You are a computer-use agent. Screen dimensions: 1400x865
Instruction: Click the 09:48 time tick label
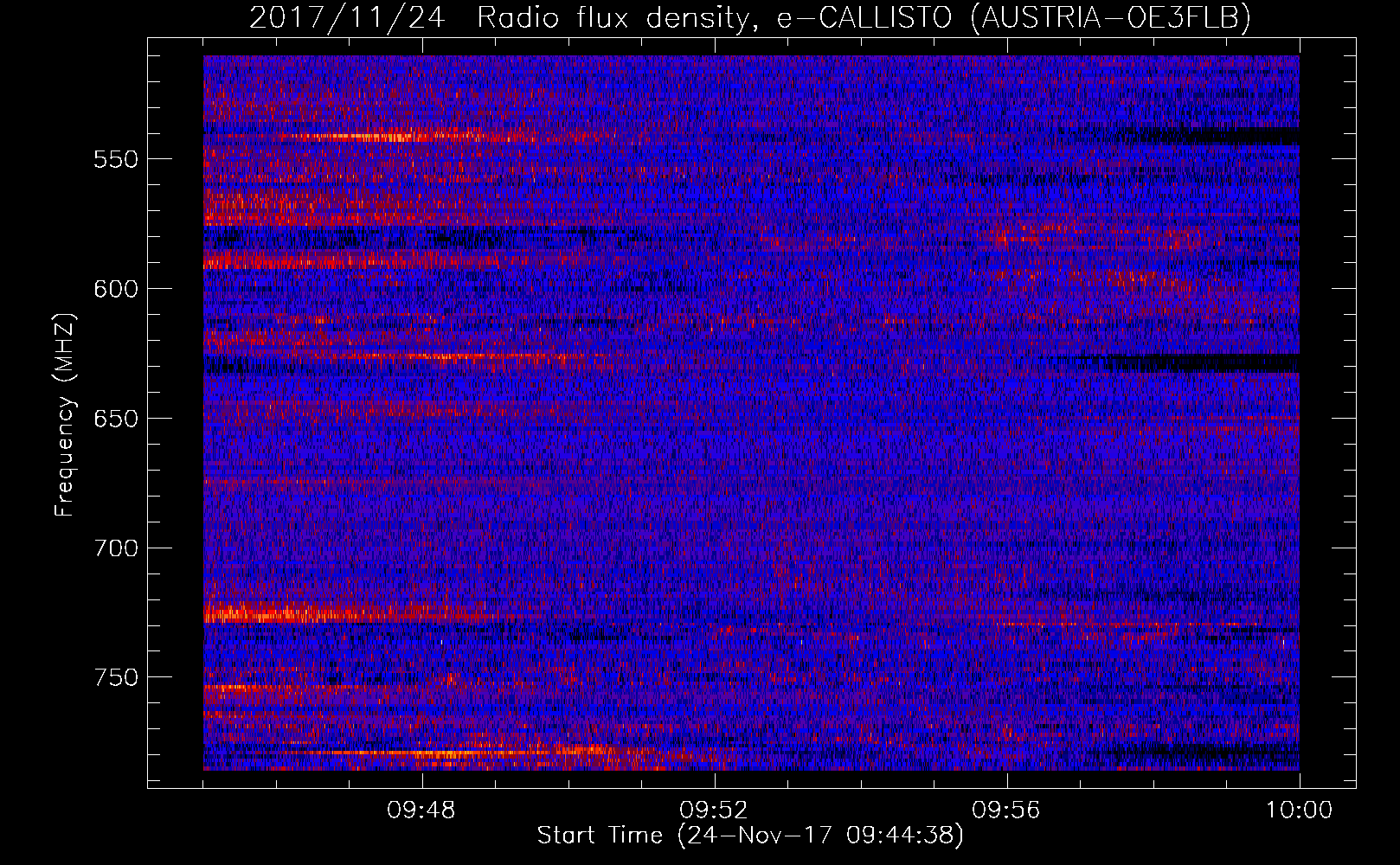pyautogui.click(x=422, y=811)
